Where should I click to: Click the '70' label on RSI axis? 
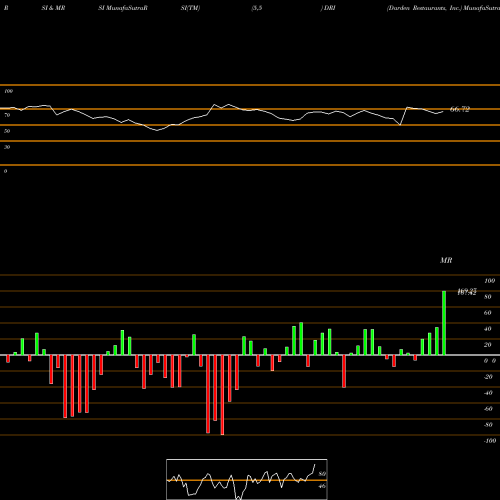[x=7, y=115]
